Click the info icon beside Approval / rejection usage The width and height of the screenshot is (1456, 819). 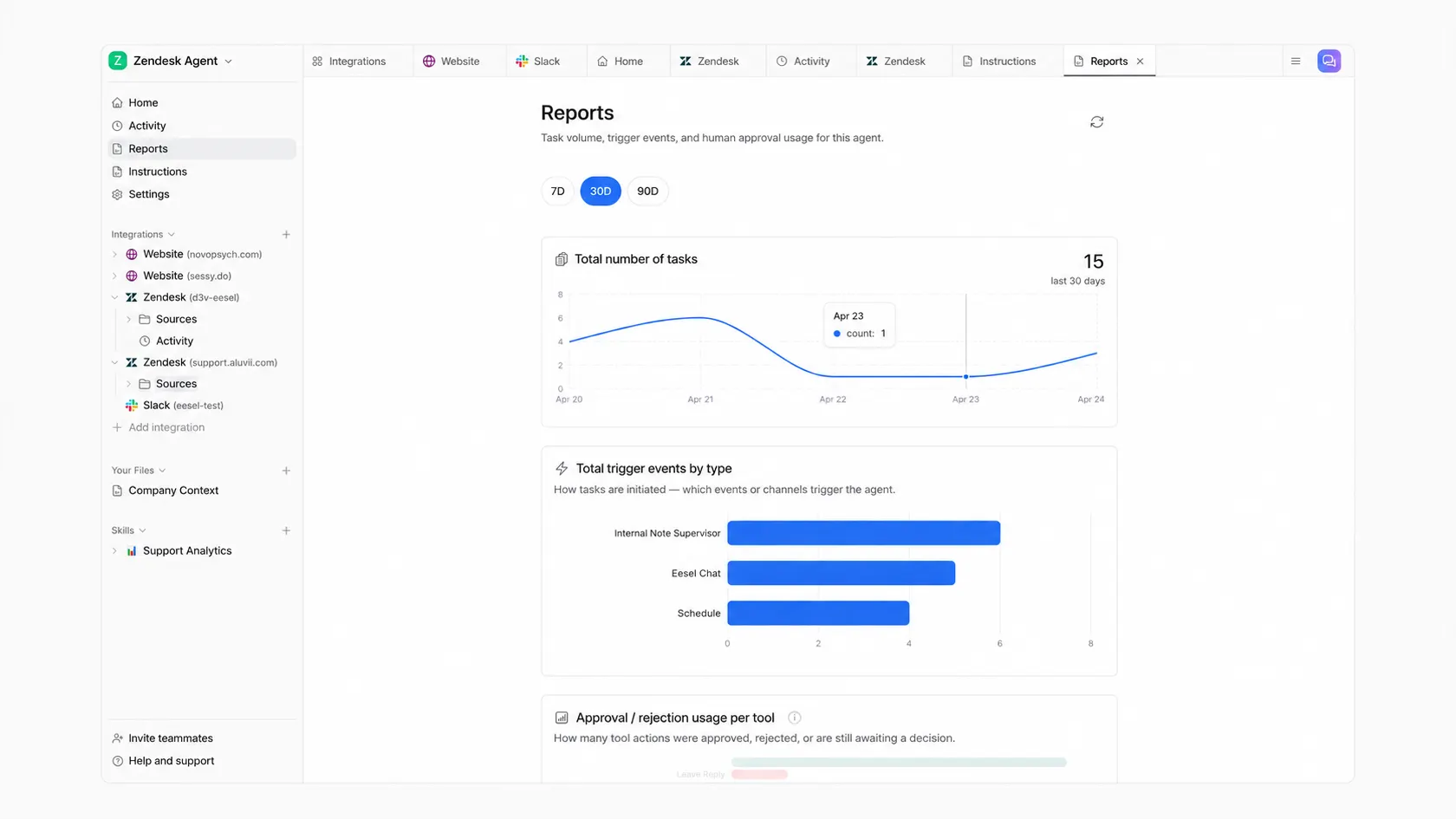coord(794,718)
